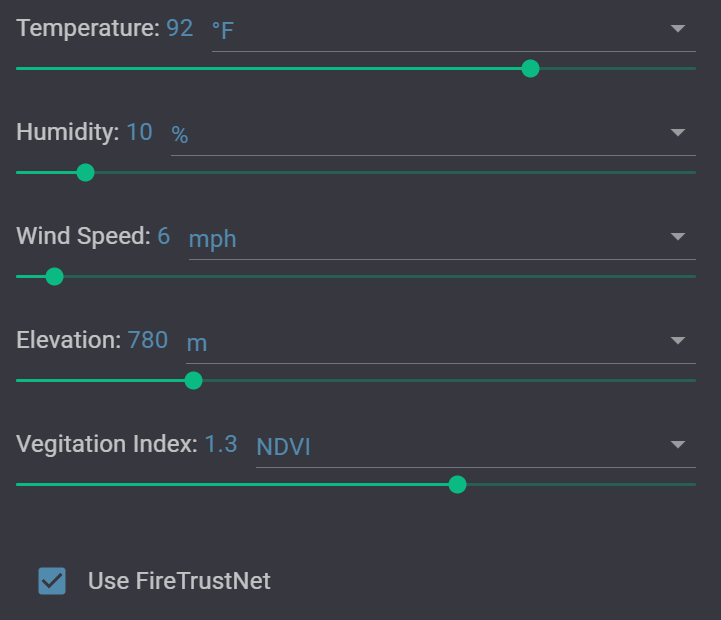Click the Elevation slider handle
Image resolution: width=721 pixels, height=620 pixels.
[194, 380]
